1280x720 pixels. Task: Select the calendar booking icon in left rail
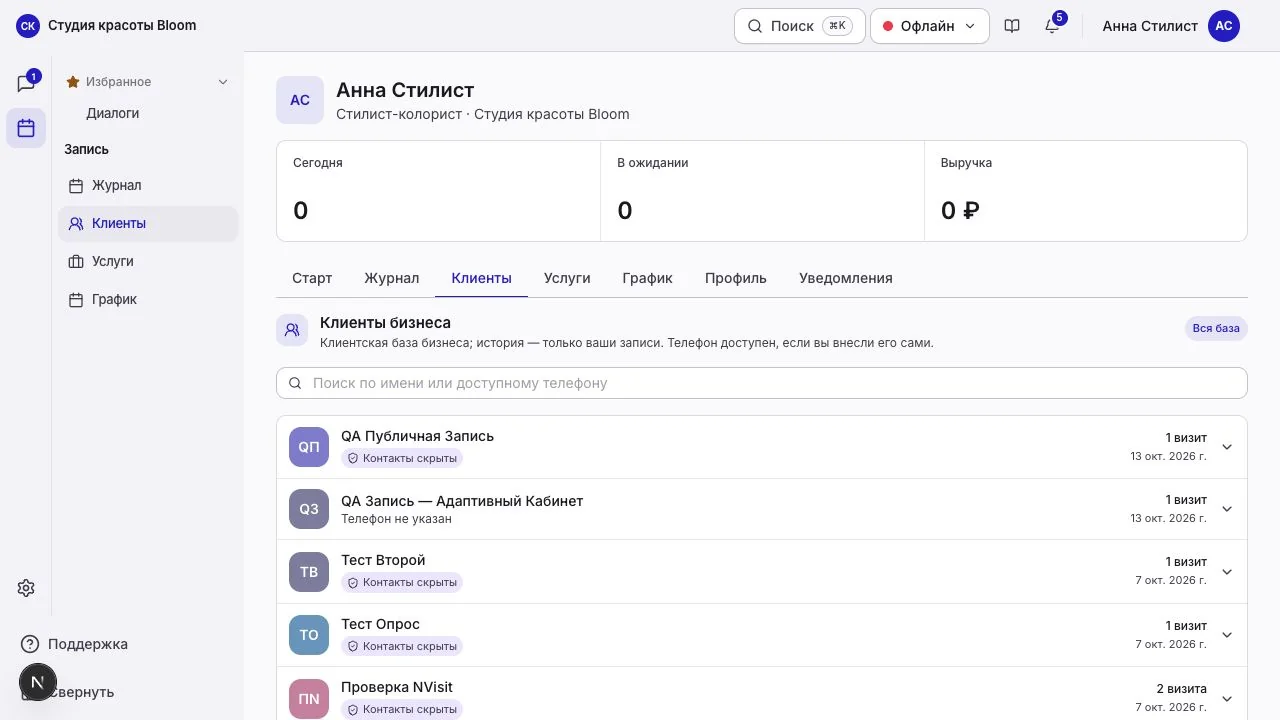click(x=26, y=128)
